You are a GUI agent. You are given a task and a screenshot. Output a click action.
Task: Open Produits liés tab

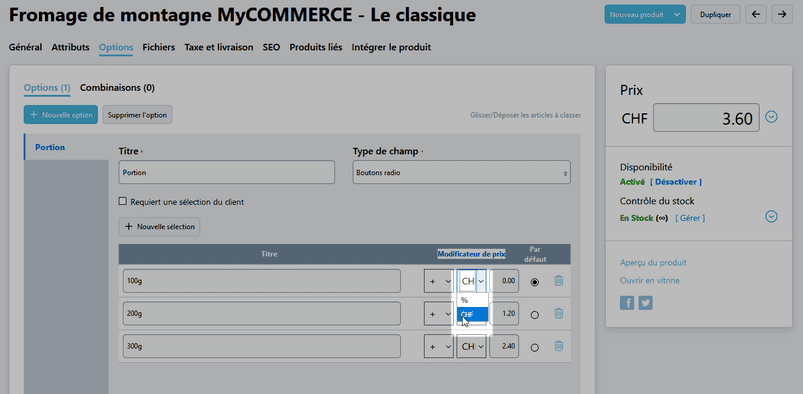click(316, 47)
